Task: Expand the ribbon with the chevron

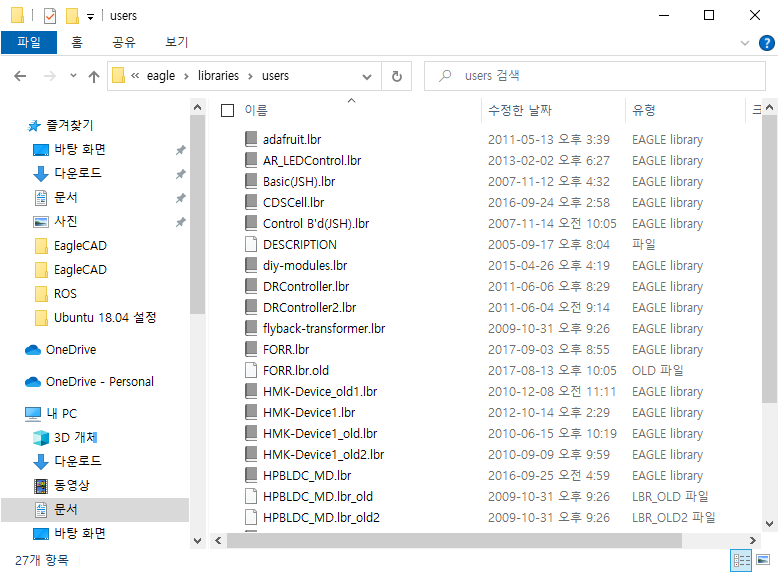Action: (x=745, y=43)
